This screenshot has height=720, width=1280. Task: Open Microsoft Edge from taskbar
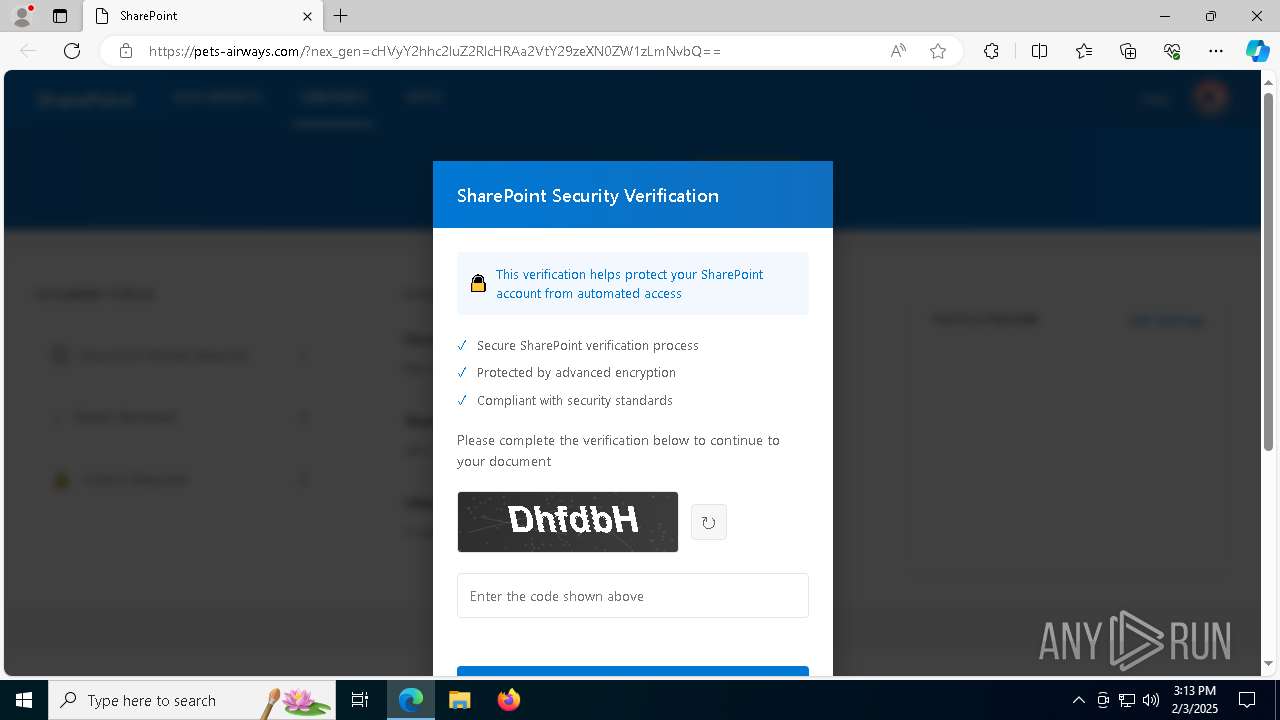click(x=411, y=700)
